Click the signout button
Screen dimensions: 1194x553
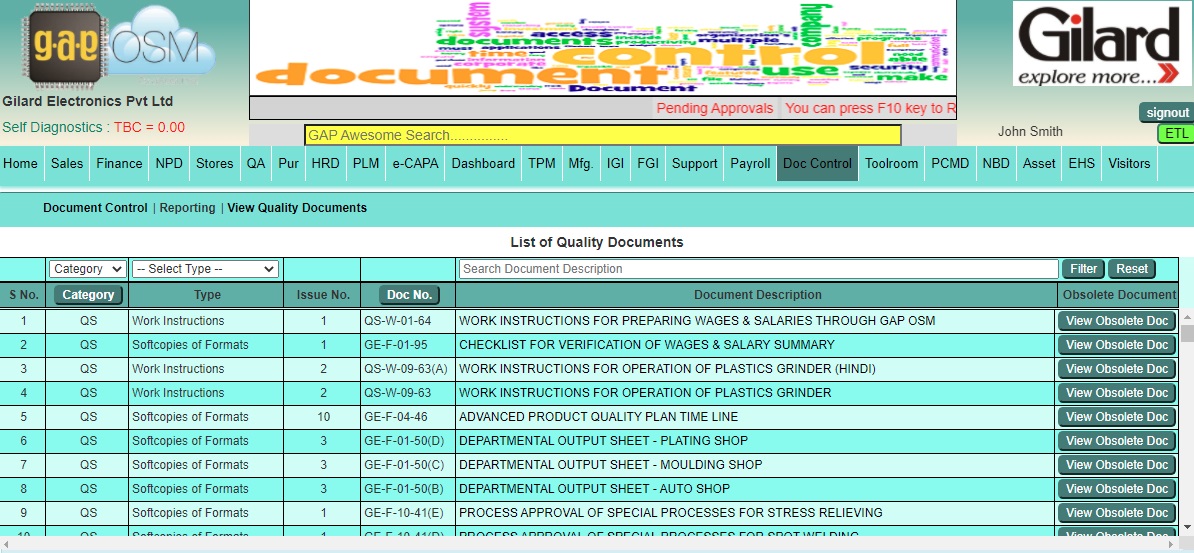pyautogui.click(x=1167, y=113)
